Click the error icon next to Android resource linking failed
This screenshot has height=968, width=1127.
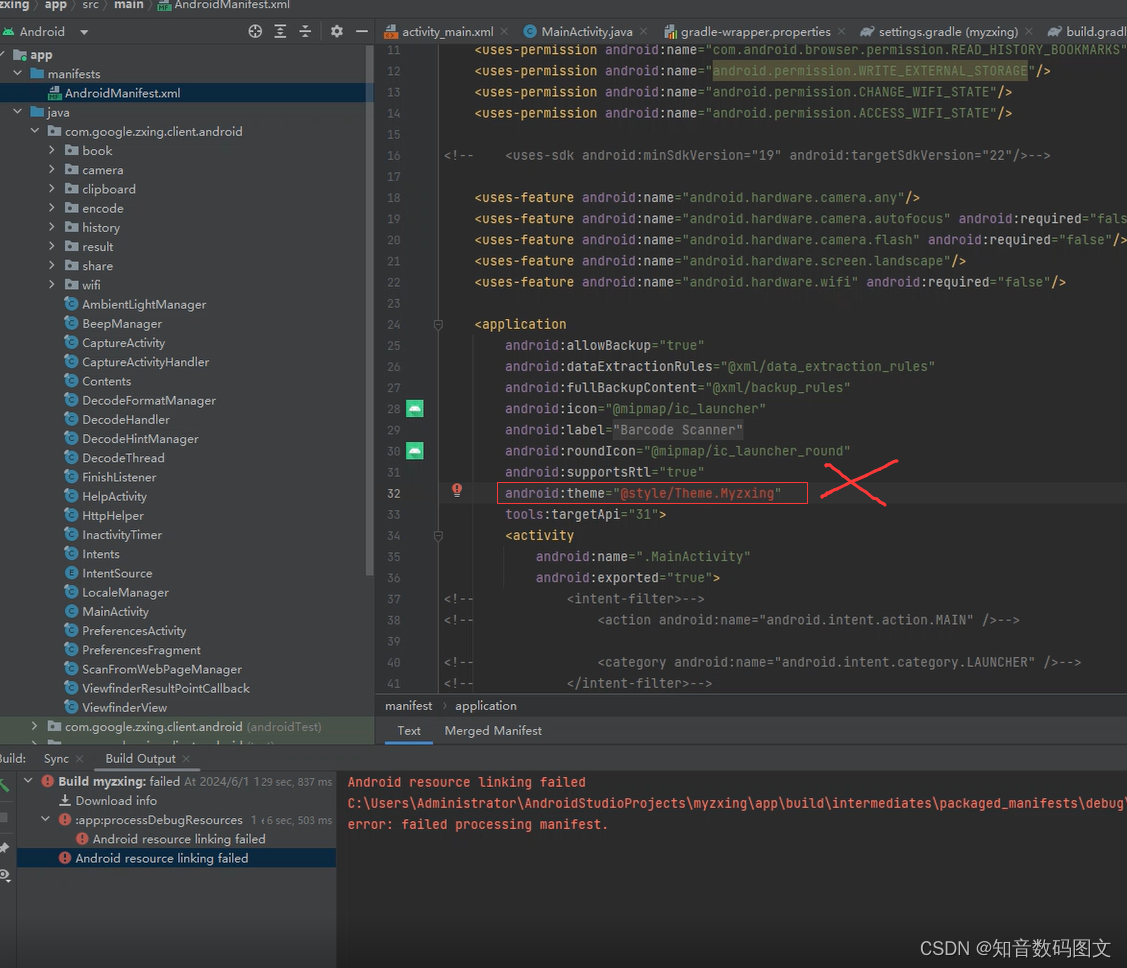click(x=81, y=838)
